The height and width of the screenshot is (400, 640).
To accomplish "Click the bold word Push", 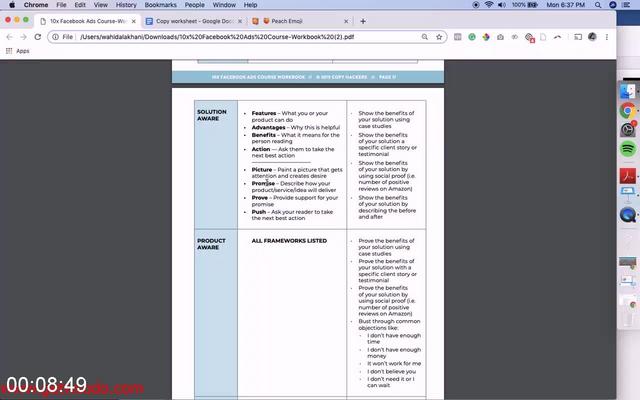I will (259, 212).
